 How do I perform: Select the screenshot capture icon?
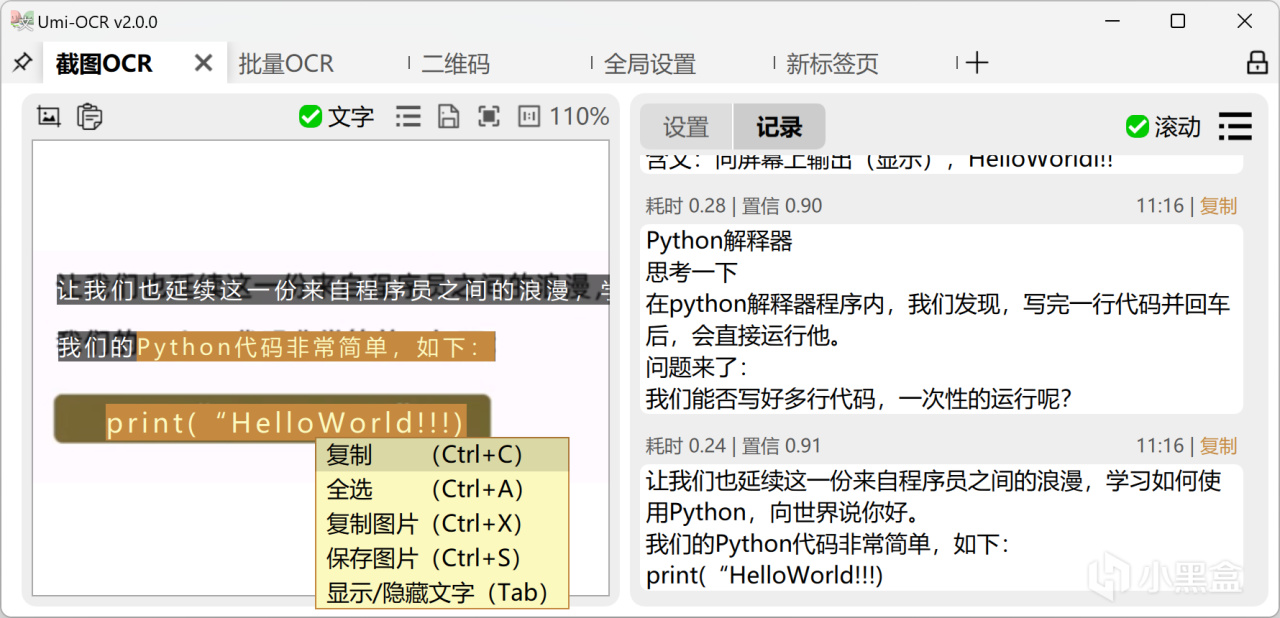click(x=48, y=116)
